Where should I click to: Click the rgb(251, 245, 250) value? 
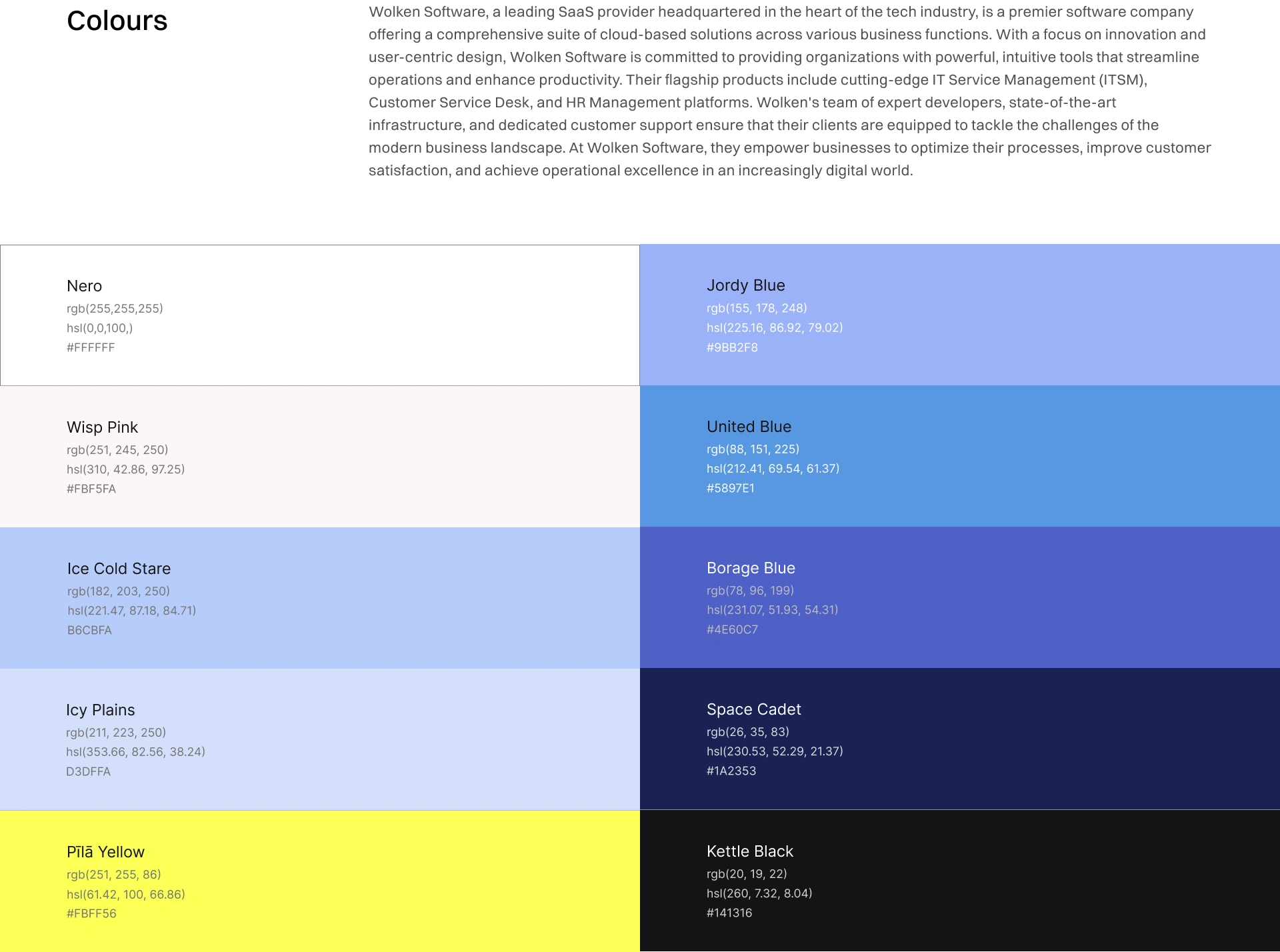[117, 450]
